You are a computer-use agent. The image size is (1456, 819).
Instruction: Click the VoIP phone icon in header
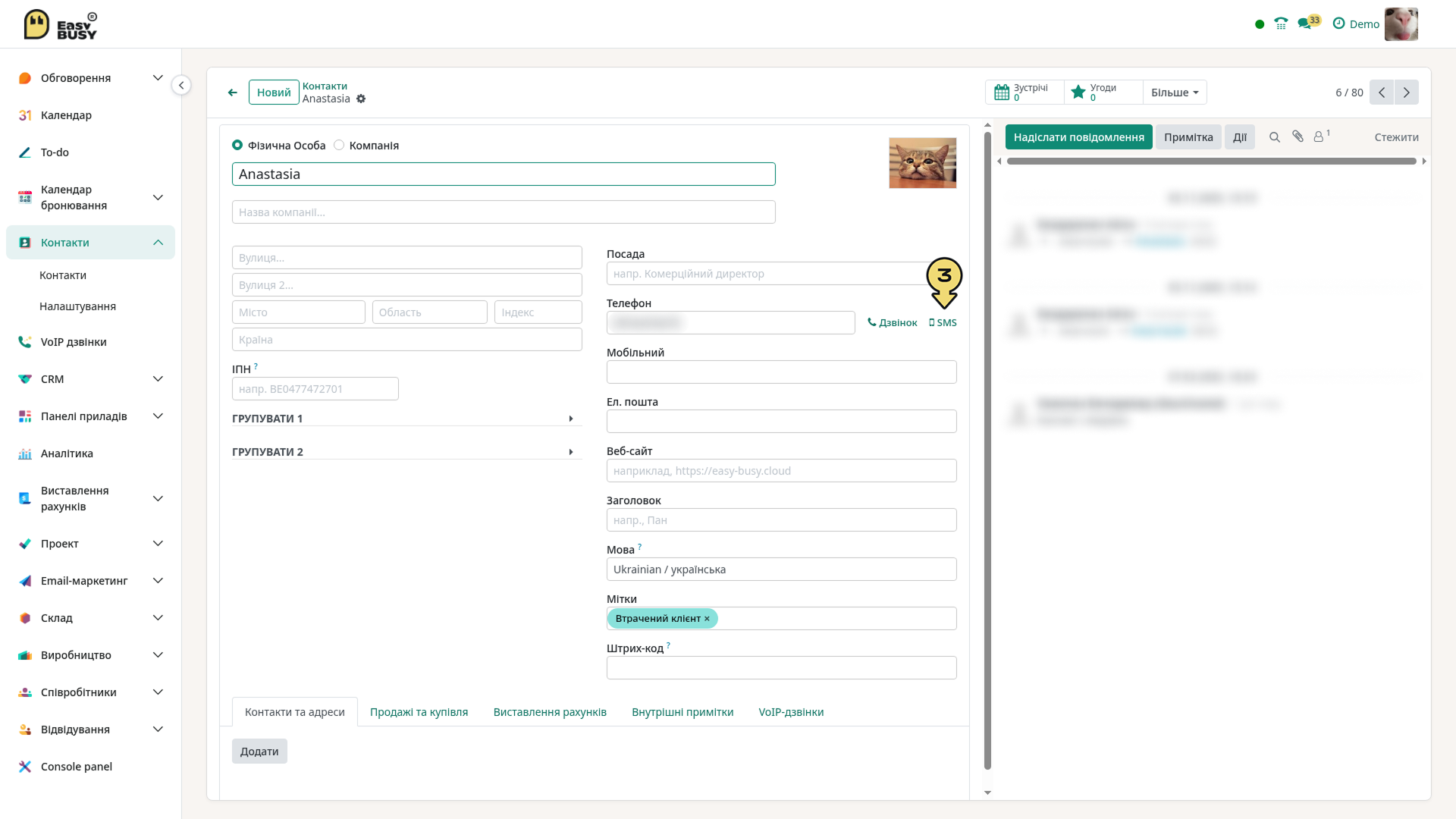[1281, 24]
